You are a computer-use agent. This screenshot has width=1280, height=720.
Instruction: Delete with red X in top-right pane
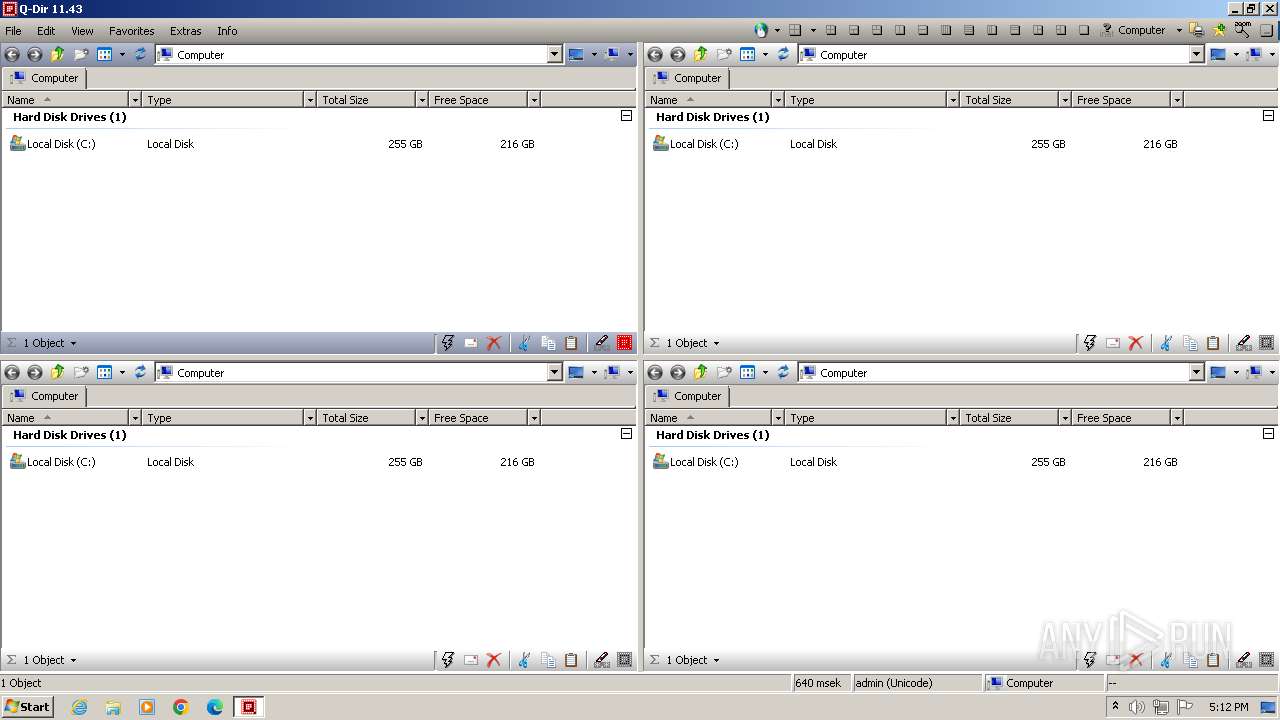click(x=1136, y=343)
